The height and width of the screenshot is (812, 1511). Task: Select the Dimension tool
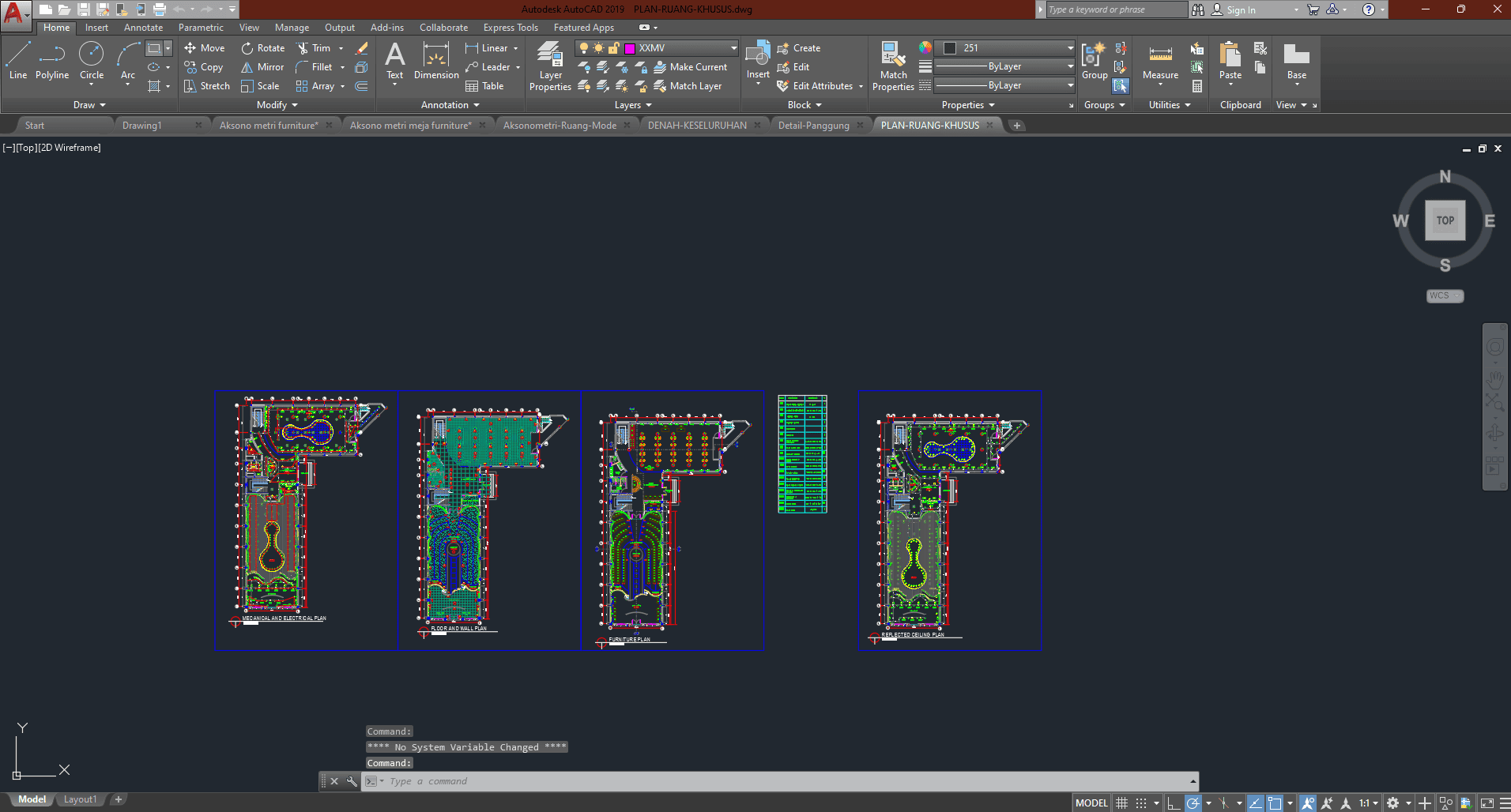(435, 61)
